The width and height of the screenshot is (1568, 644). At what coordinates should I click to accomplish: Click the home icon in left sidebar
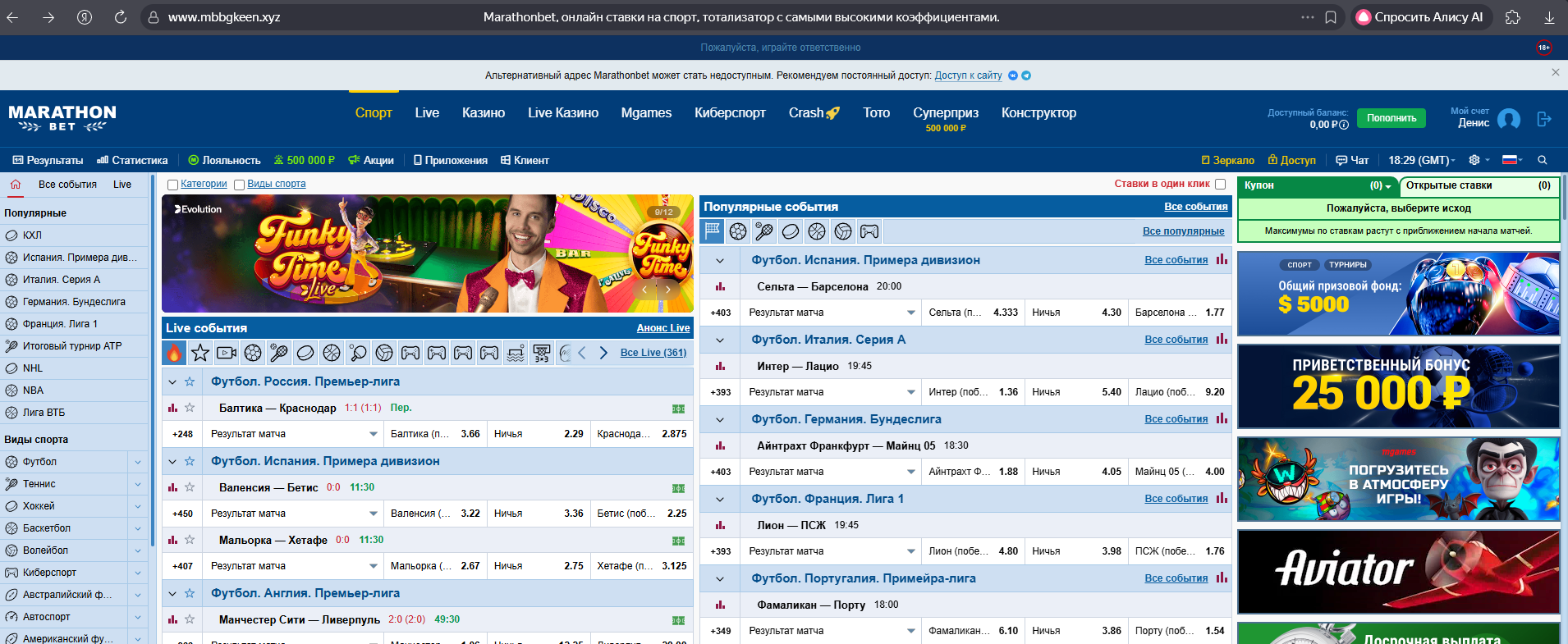(x=16, y=185)
